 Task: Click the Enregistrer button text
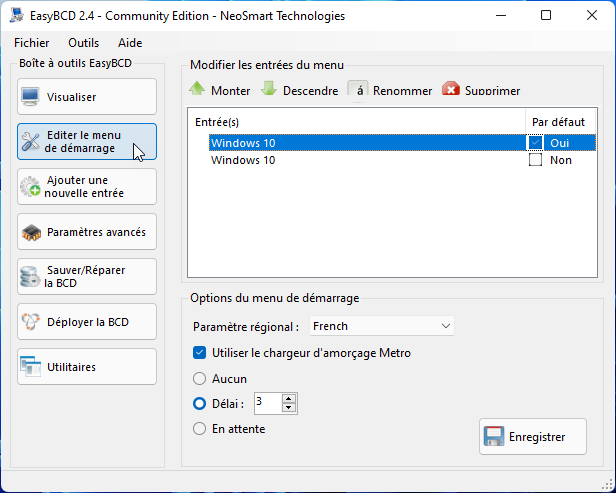pyautogui.click(x=537, y=437)
